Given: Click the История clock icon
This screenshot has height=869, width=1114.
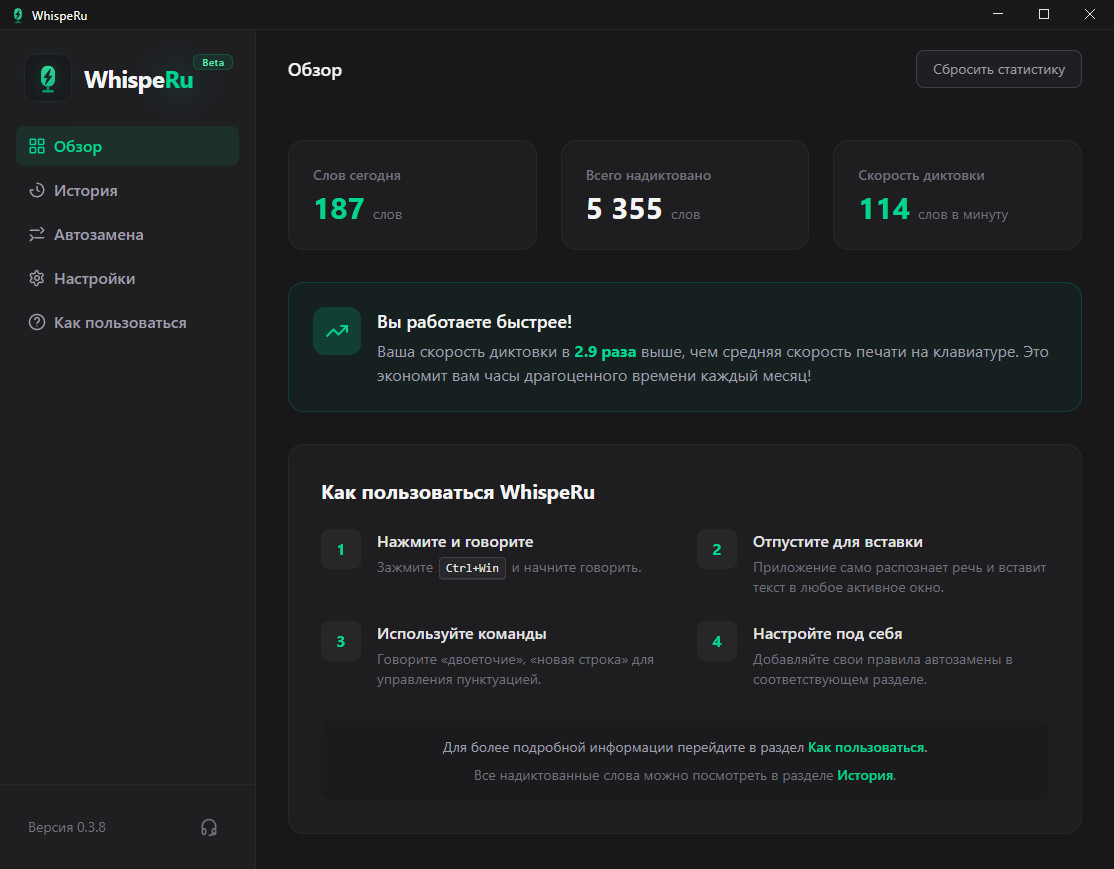Looking at the screenshot, I should click(x=37, y=190).
